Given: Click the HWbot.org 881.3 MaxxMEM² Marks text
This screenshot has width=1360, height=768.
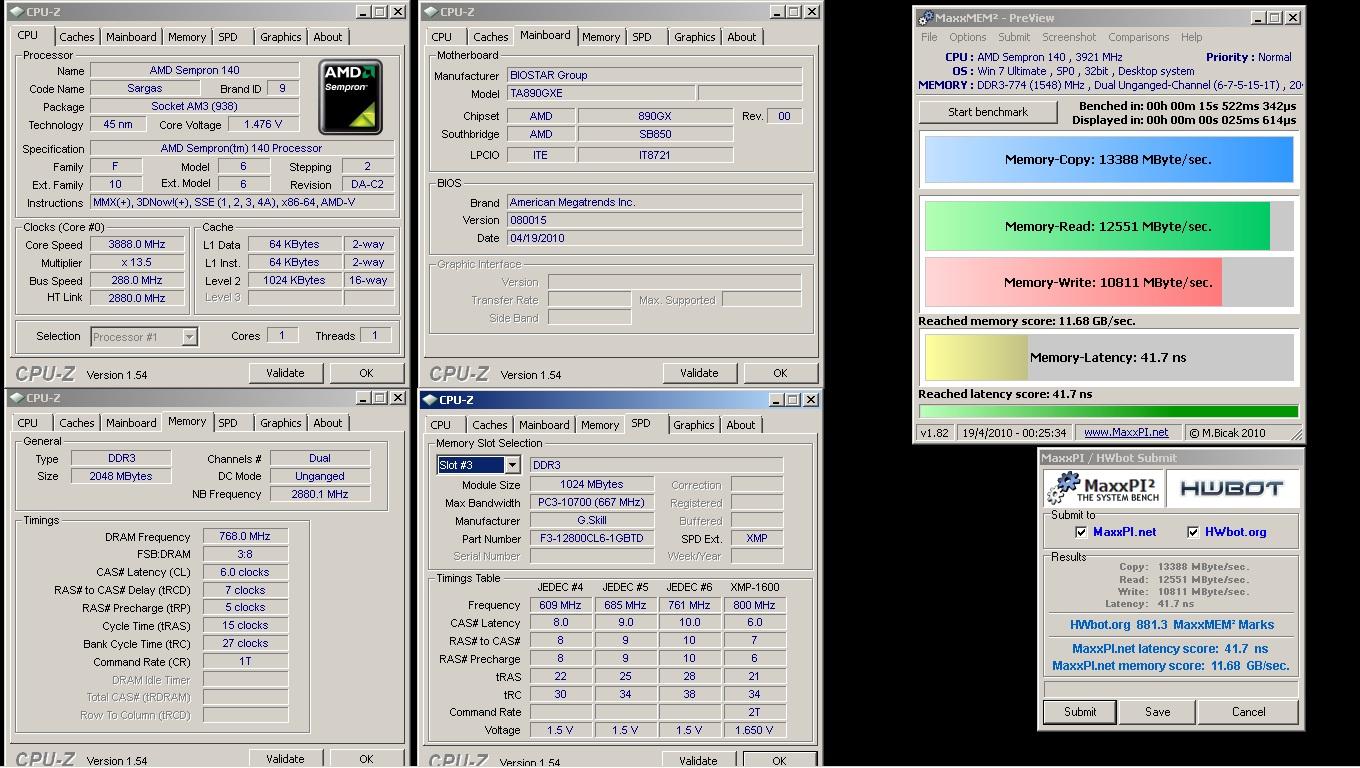Looking at the screenshot, I should [1171, 625].
